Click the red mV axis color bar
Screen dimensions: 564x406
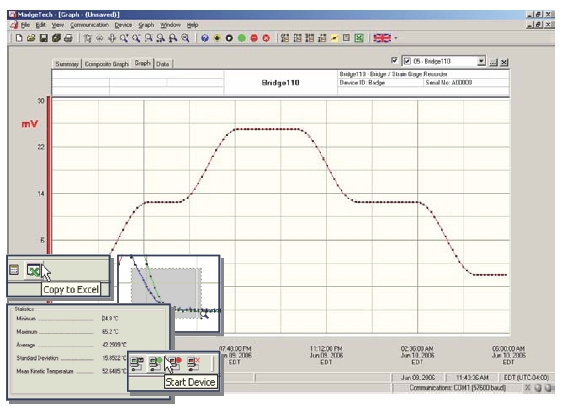49,176
